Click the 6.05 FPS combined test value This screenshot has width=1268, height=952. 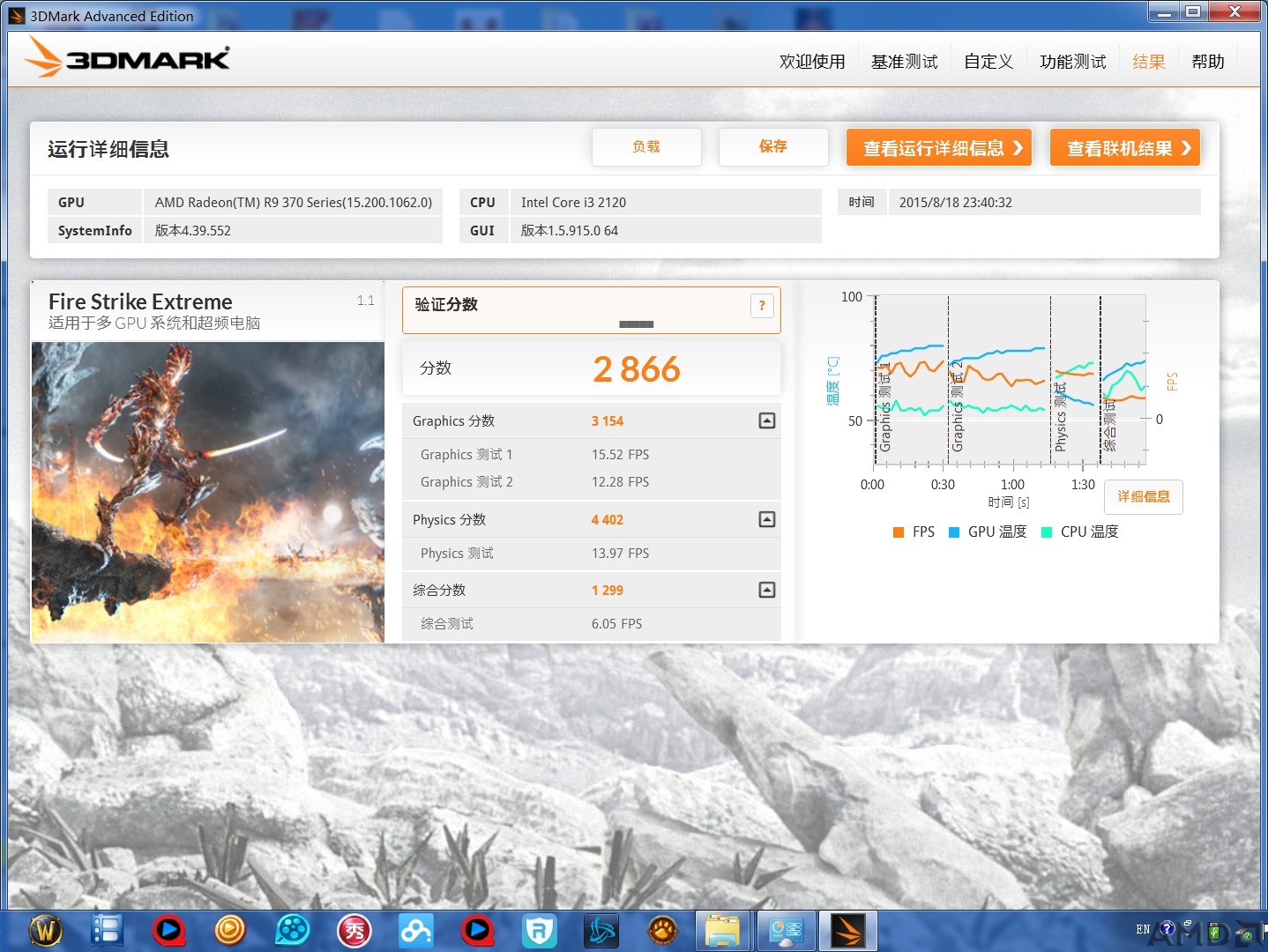tap(616, 624)
